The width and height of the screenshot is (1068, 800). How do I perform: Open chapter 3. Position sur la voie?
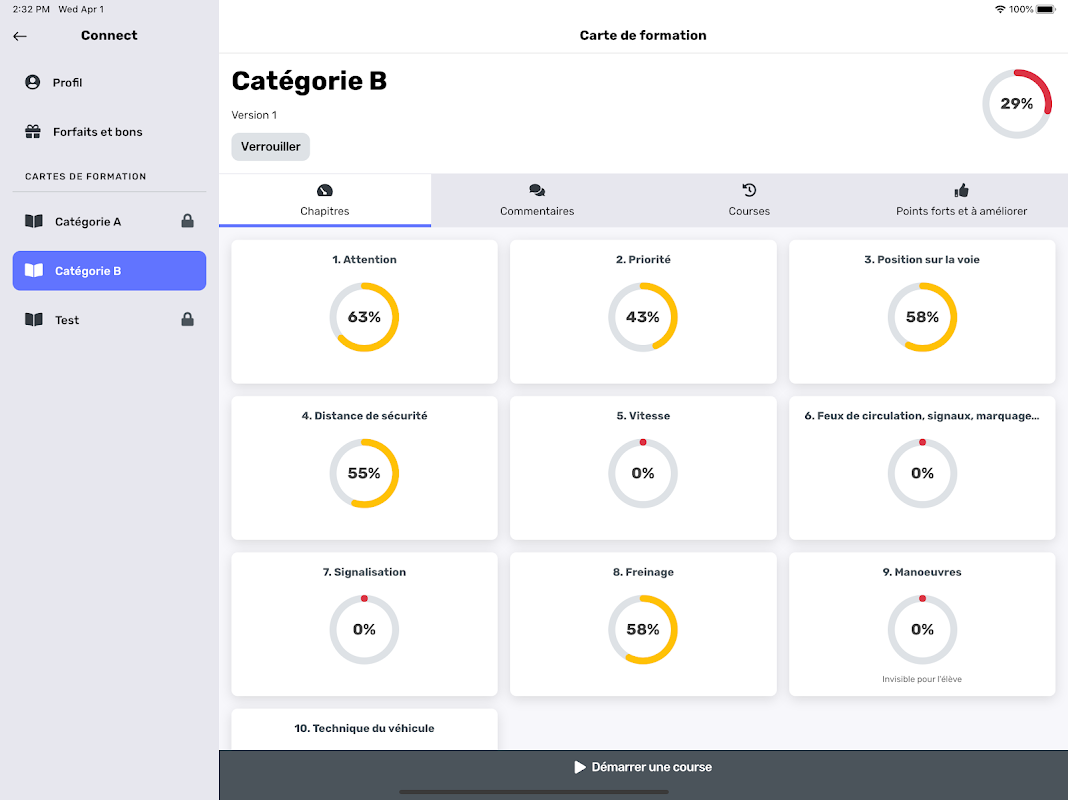tap(922, 311)
